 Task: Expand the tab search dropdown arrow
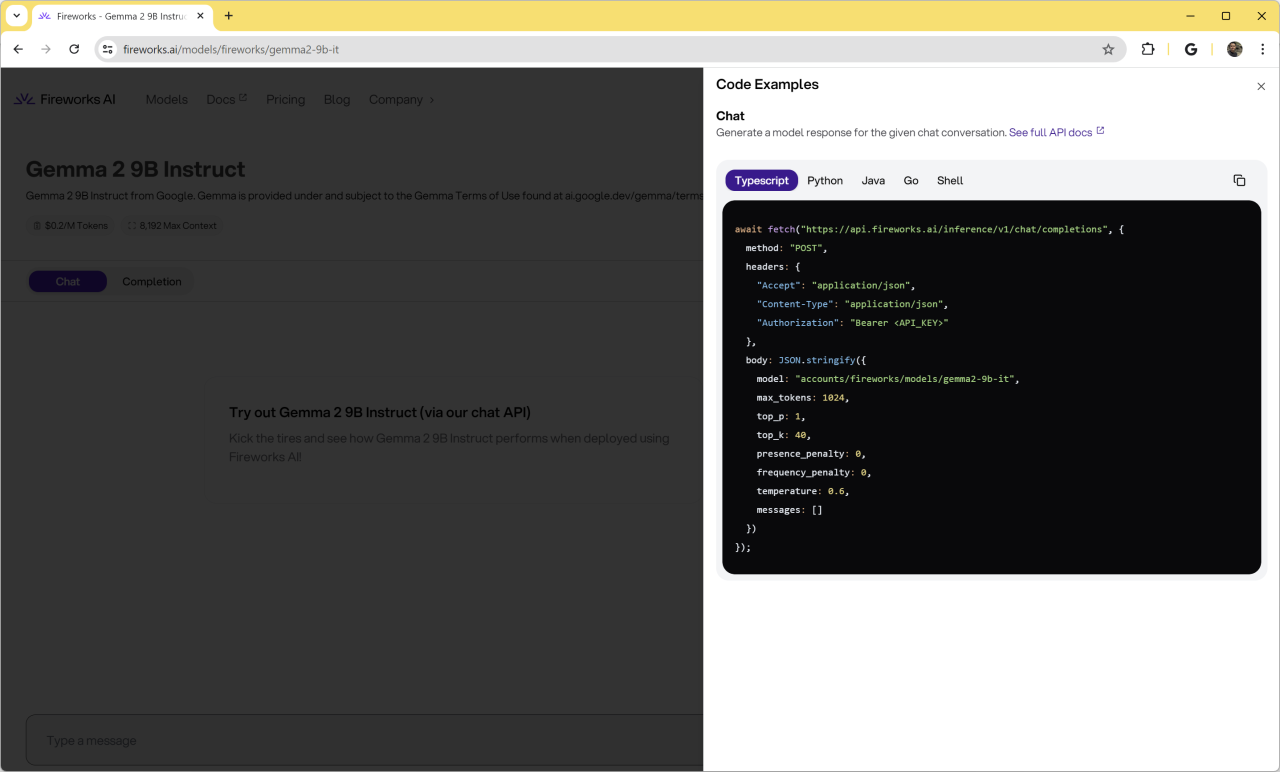(17, 16)
